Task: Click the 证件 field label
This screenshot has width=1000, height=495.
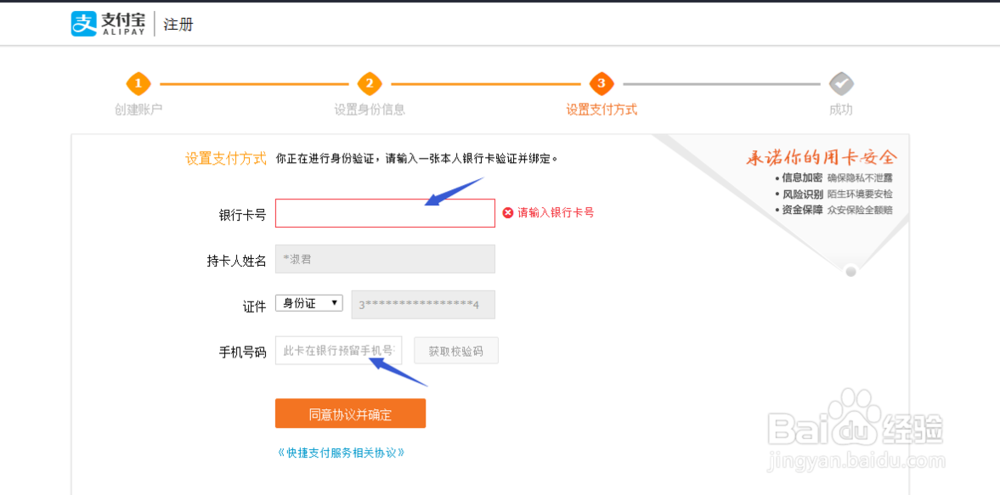Action: click(254, 307)
